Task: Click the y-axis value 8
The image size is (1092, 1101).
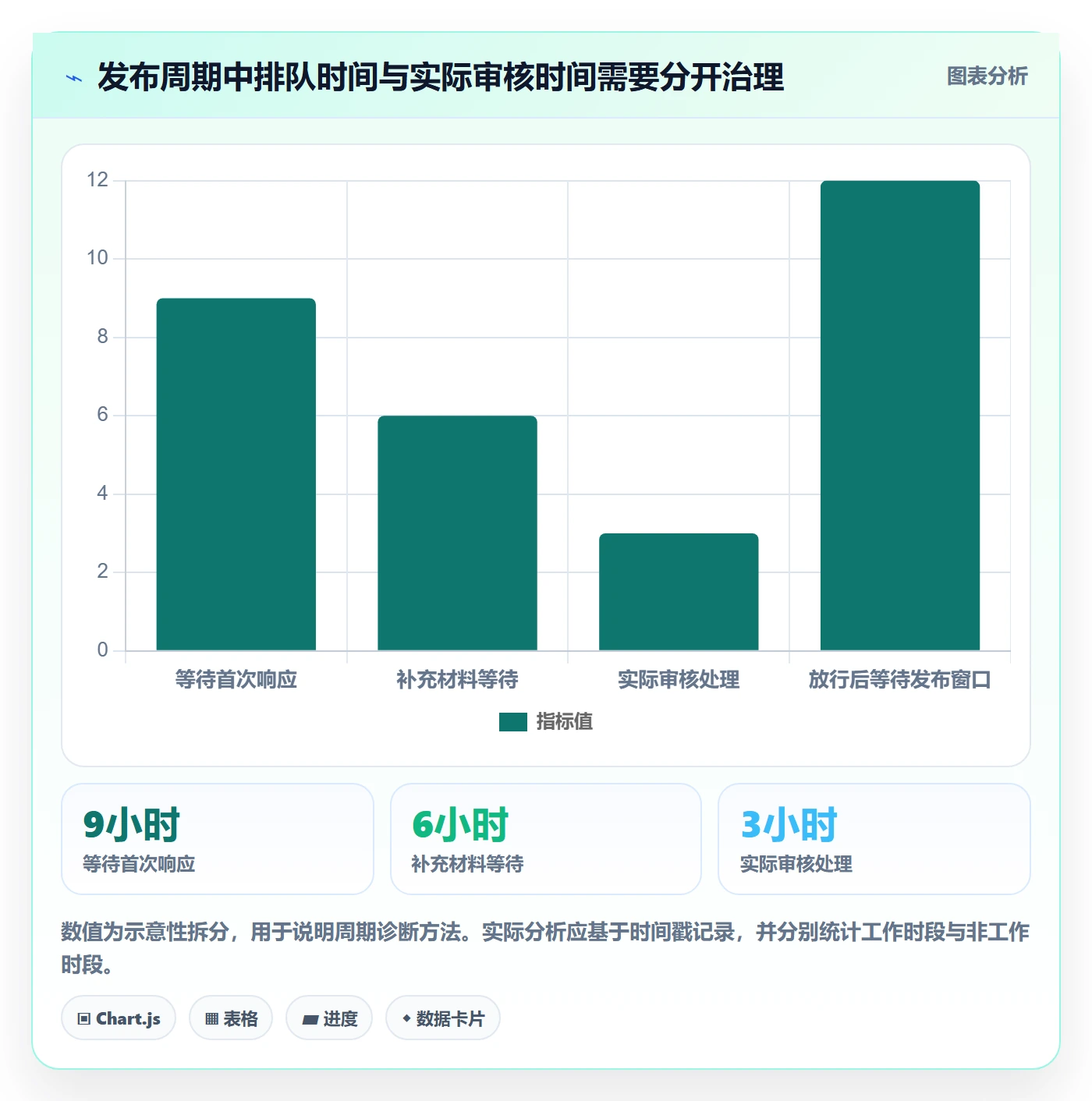Action: 103,337
